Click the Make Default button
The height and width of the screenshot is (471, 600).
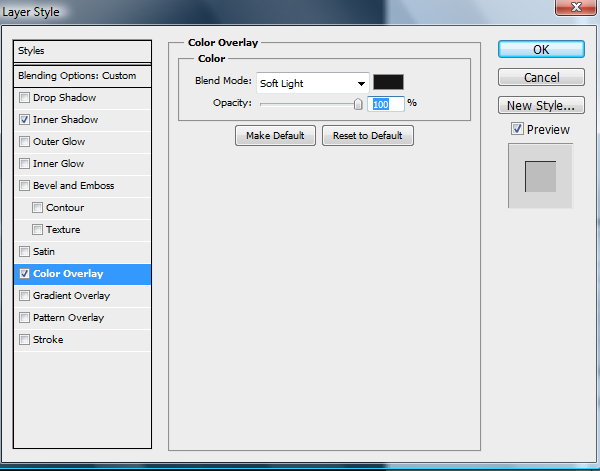tap(275, 135)
